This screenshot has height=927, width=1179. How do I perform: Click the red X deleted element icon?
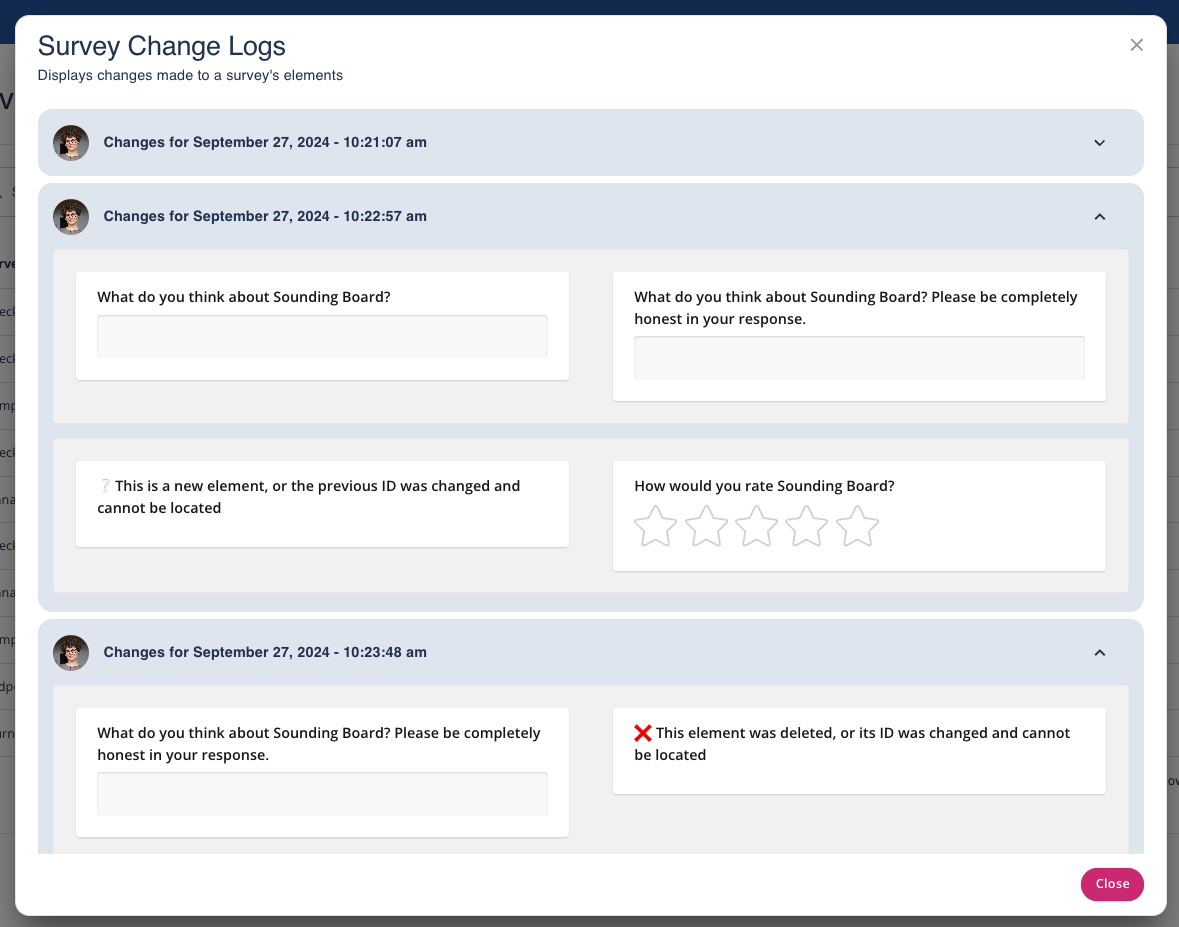(x=643, y=733)
